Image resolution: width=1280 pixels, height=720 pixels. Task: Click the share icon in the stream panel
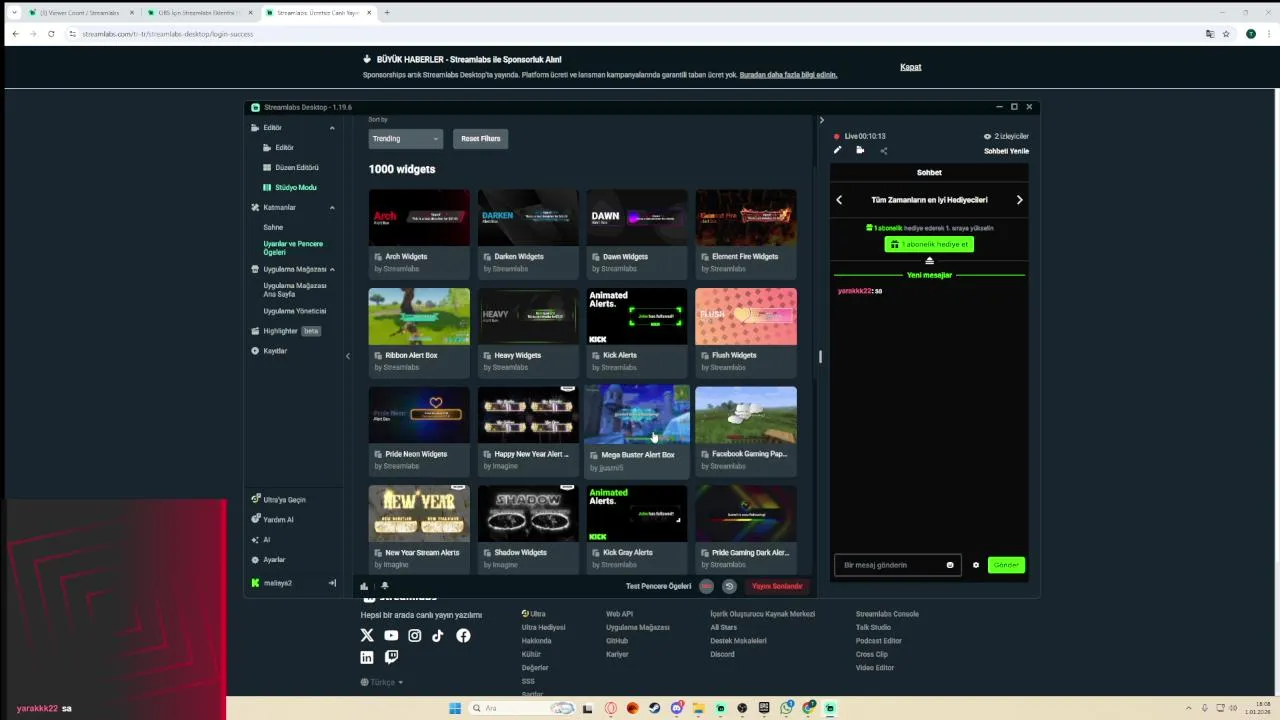tap(884, 151)
